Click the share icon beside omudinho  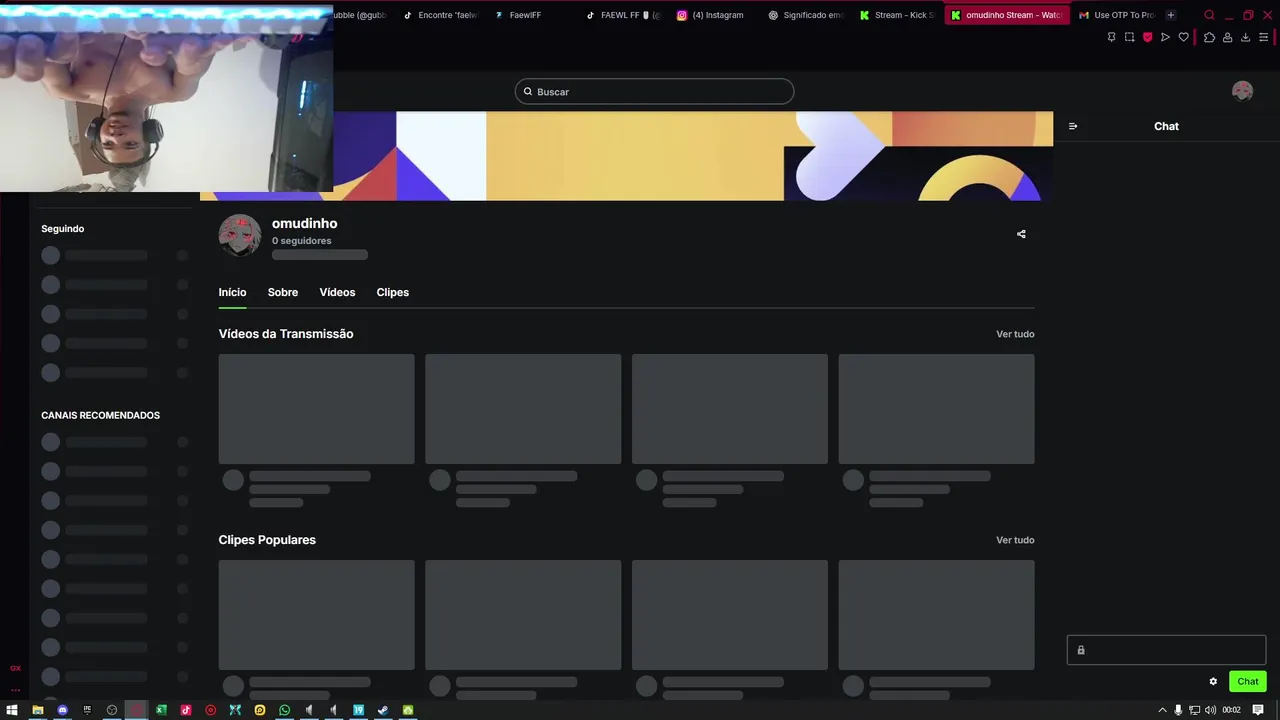tap(1021, 234)
